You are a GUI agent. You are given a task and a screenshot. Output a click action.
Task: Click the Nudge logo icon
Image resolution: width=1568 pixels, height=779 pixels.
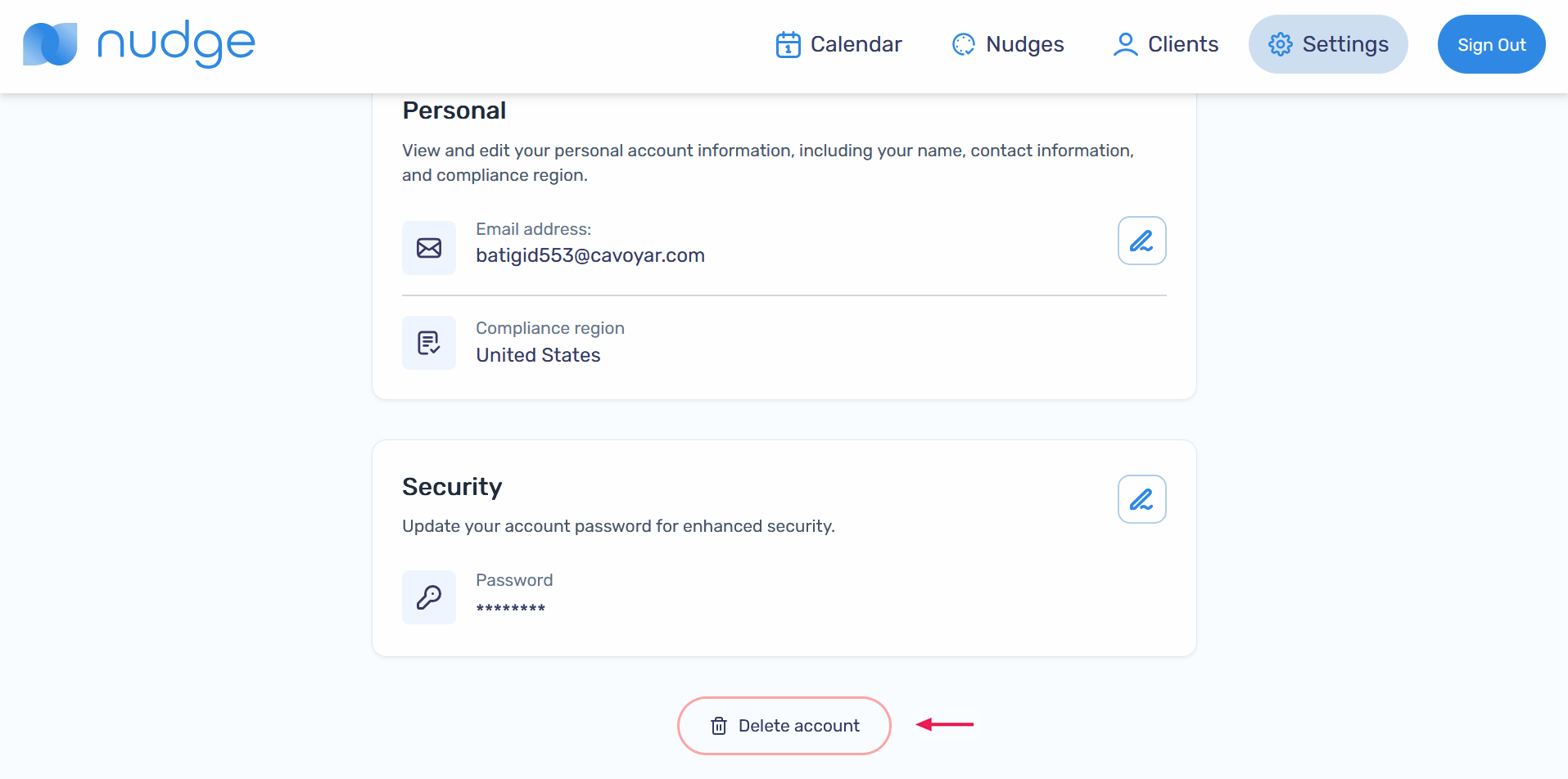coord(50,44)
